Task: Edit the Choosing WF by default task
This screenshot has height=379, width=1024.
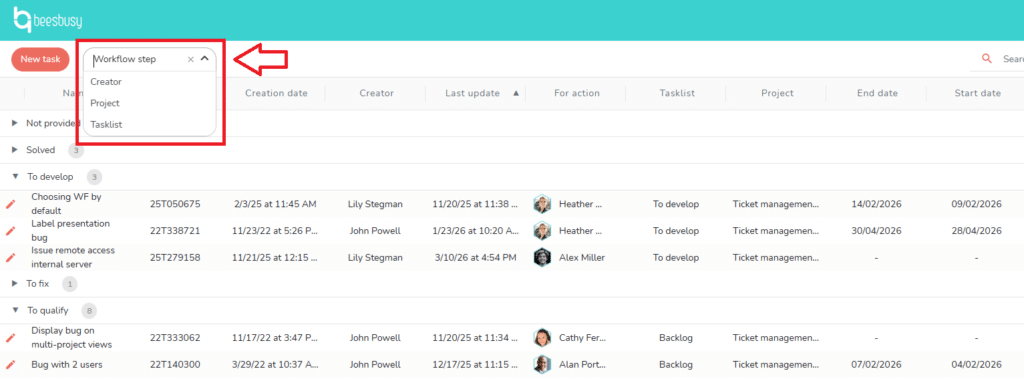Action: tap(10, 205)
